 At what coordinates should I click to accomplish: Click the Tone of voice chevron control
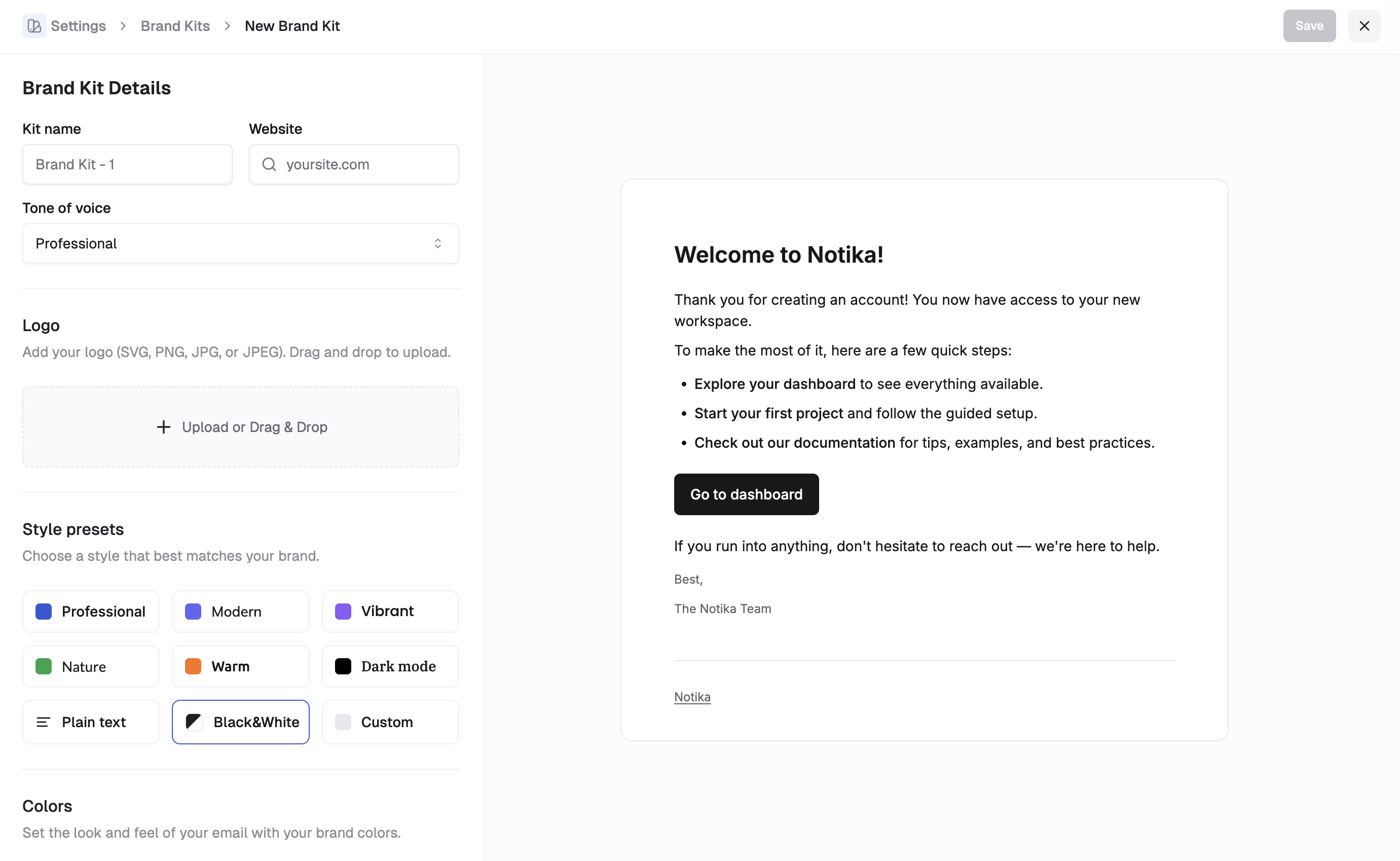click(x=438, y=243)
